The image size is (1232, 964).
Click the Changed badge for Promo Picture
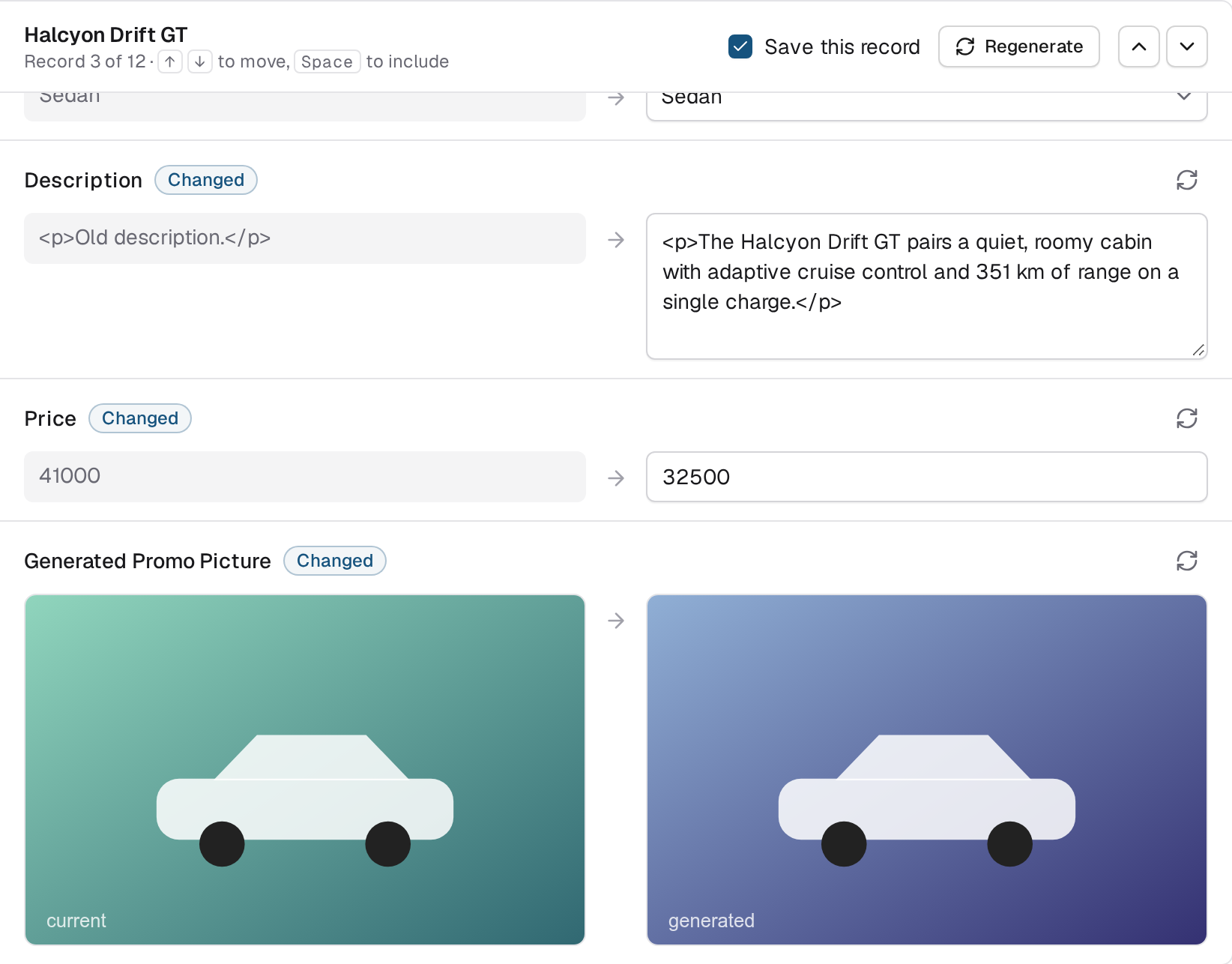(335, 561)
